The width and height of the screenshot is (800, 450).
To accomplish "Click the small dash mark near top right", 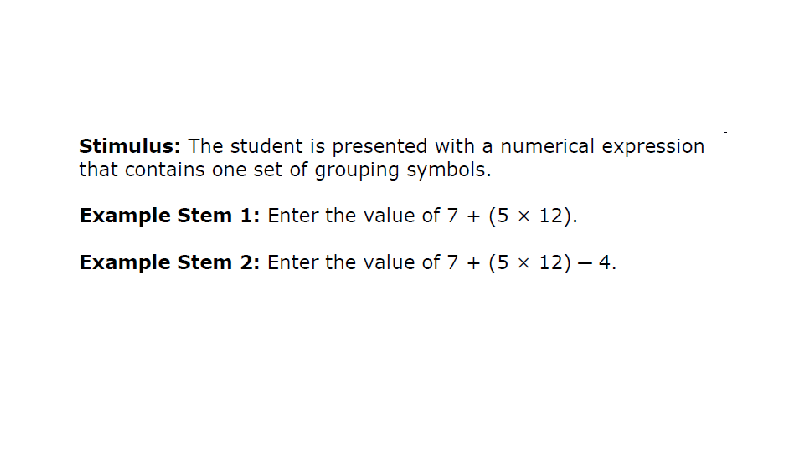I will tap(726, 133).
